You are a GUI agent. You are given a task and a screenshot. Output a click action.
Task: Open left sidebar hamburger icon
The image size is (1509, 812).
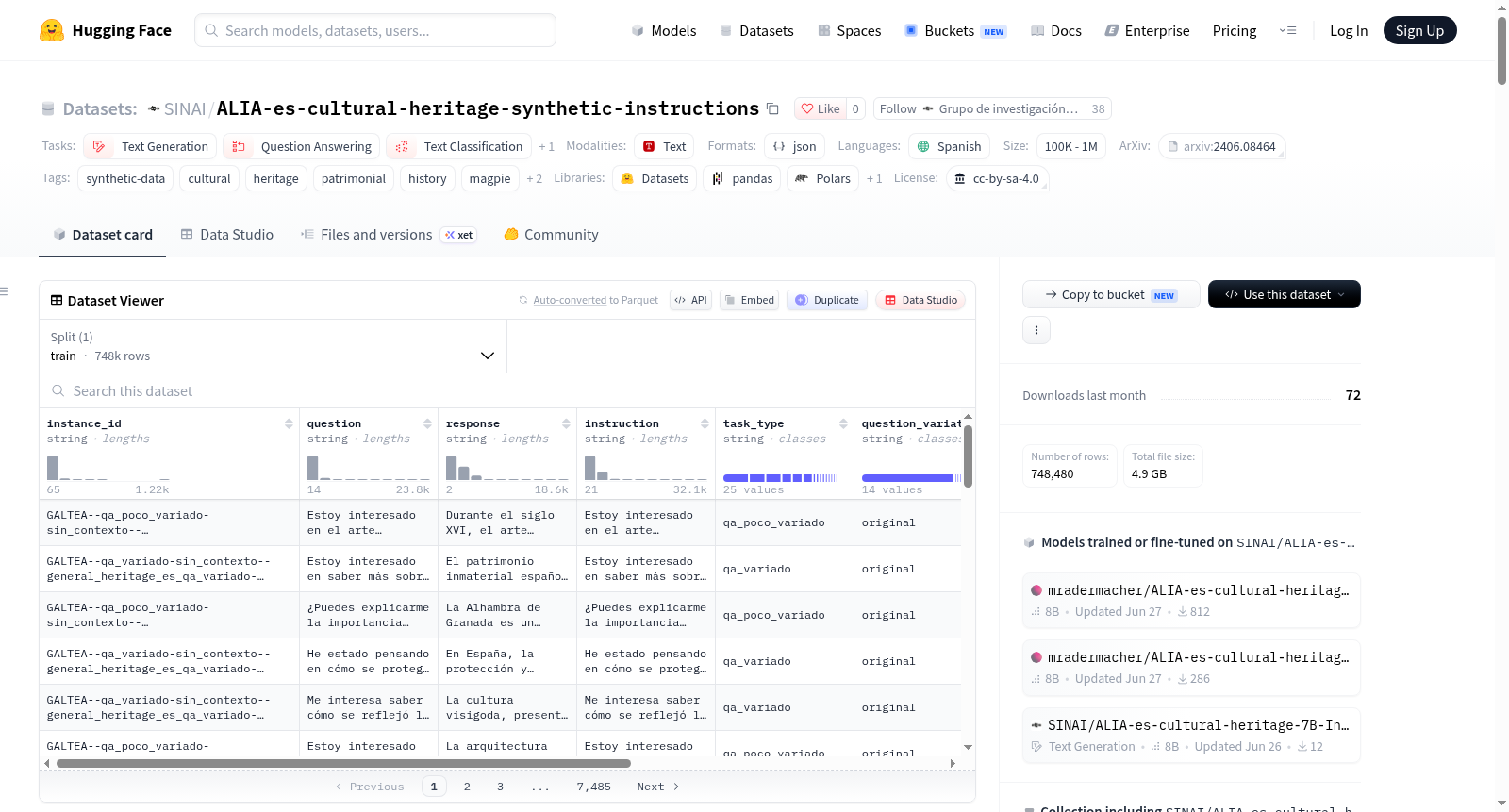tap(4, 291)
